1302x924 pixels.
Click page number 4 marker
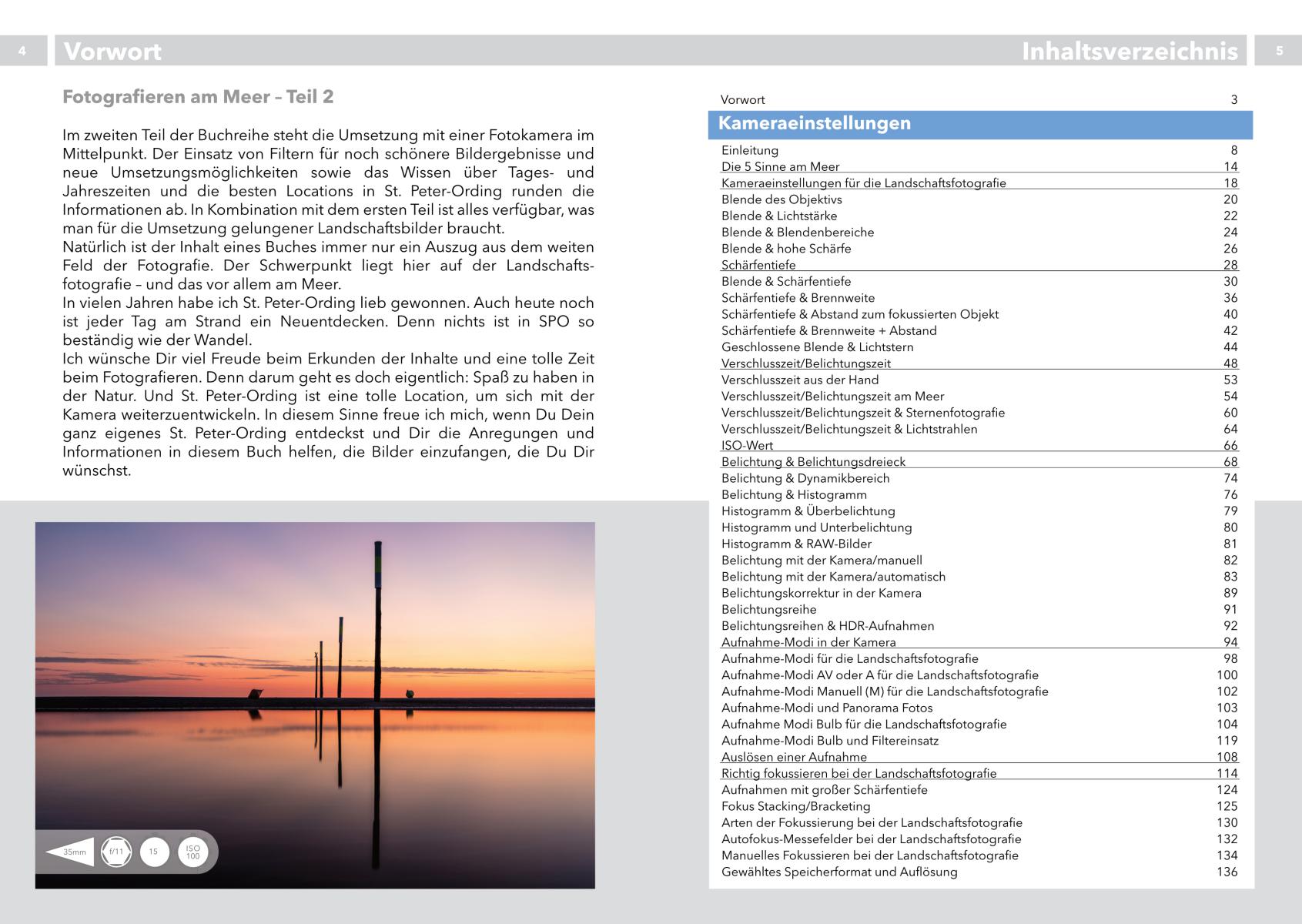[x=22, y=51]
